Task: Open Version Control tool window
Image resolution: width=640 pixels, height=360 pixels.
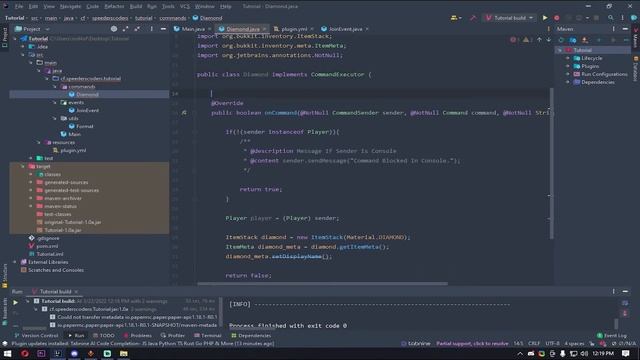Action: tap(36, 336)
